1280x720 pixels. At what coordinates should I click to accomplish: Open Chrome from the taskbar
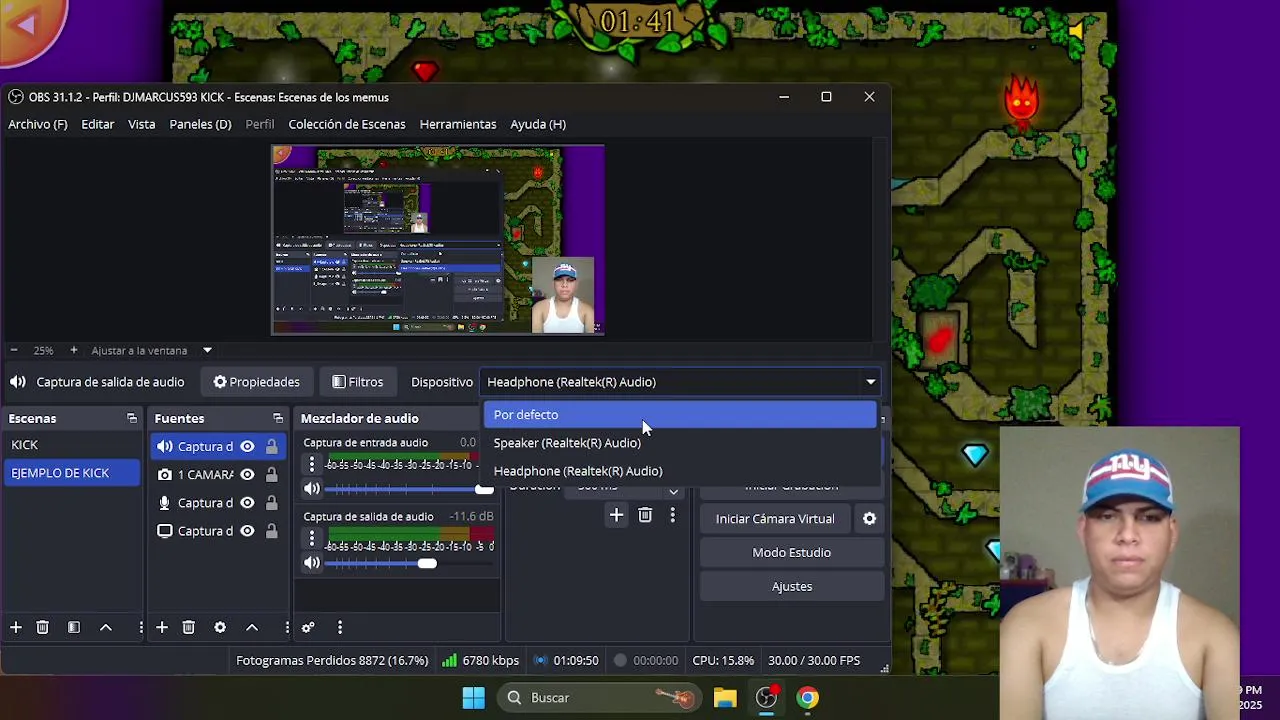click(x=807, y=698)
